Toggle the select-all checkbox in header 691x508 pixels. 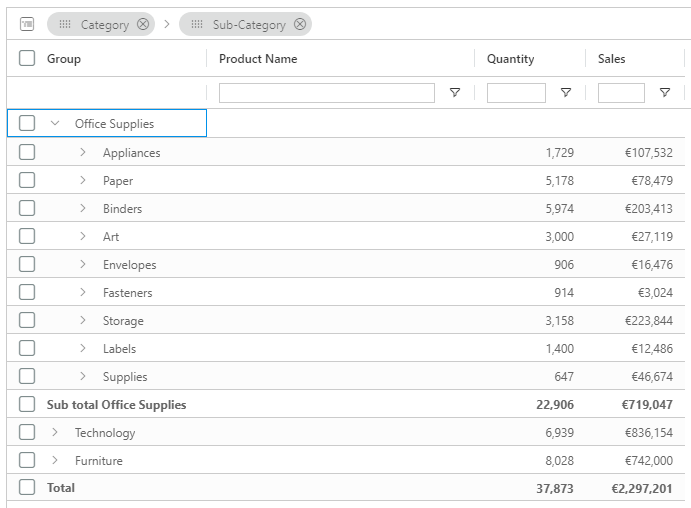click(x=27, y=59)
